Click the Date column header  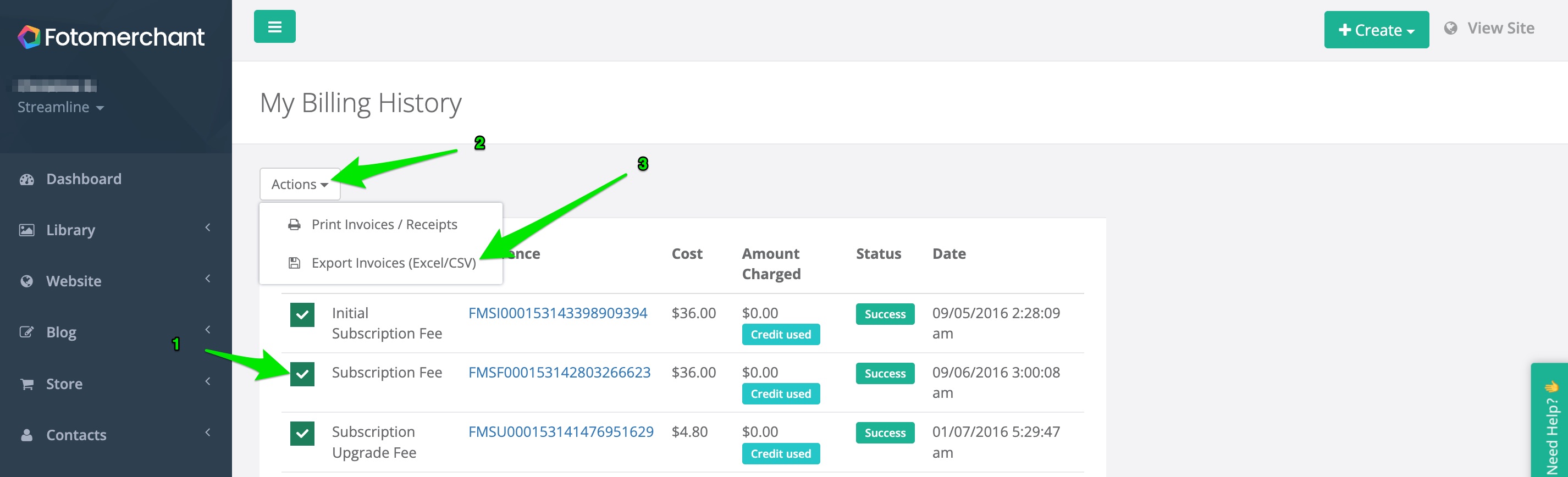pyautogui.click(x=949, y=254)
